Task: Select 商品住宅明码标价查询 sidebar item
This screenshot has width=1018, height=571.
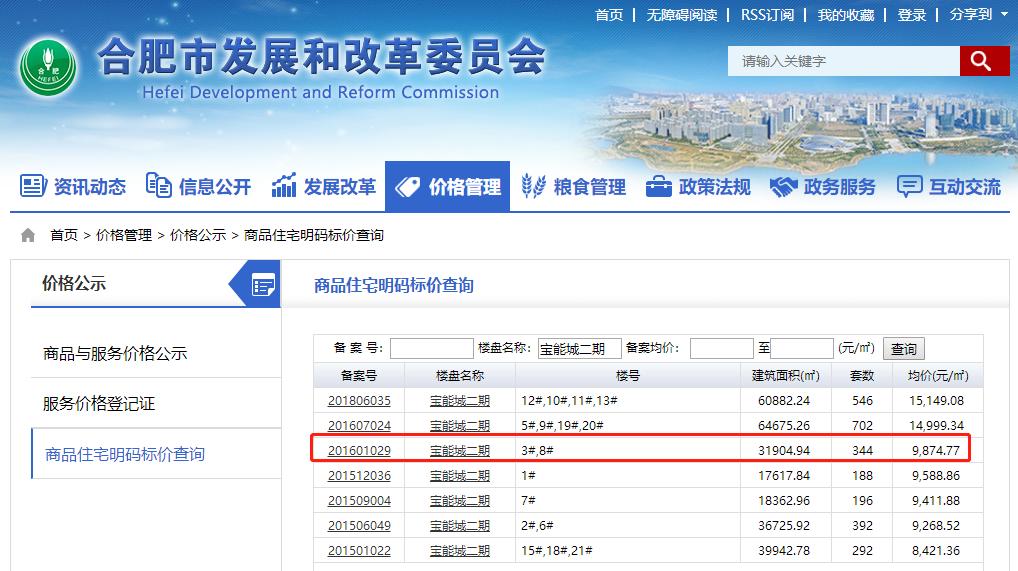Action: [156, 454]
